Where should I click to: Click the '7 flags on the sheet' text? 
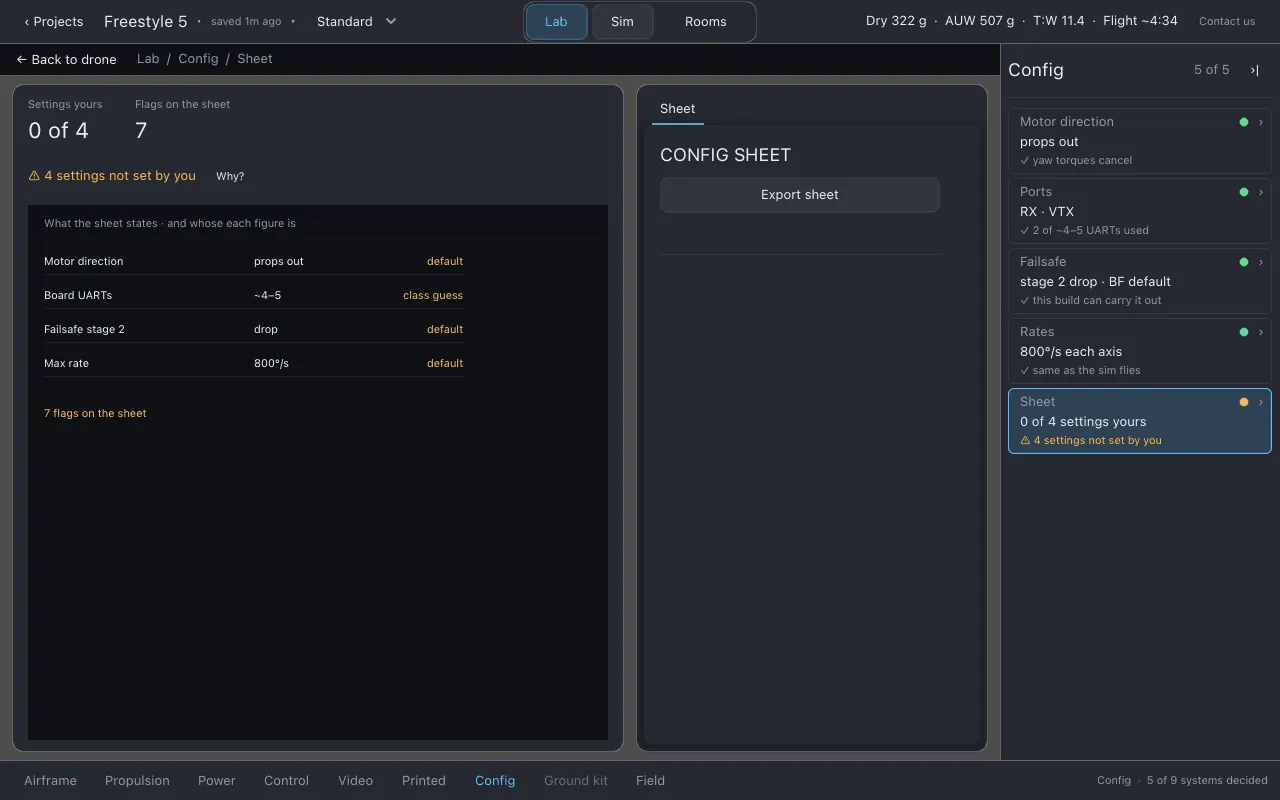click(x=95, y=413)
